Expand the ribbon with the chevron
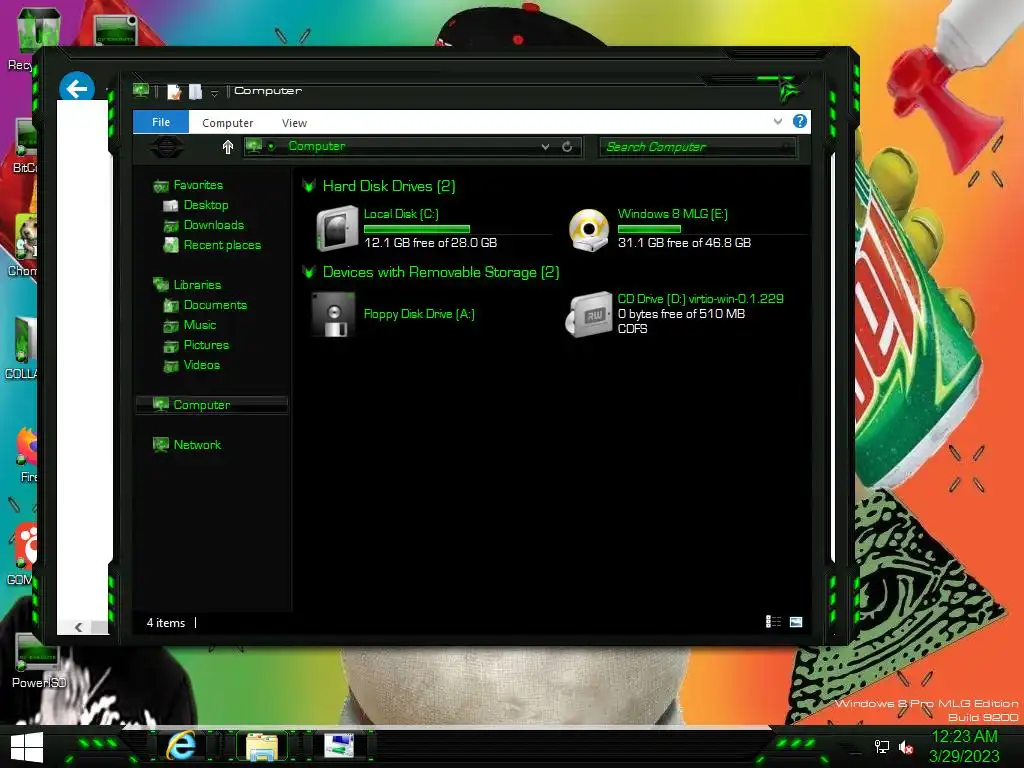1024x768 pixels. coord(777,121)
